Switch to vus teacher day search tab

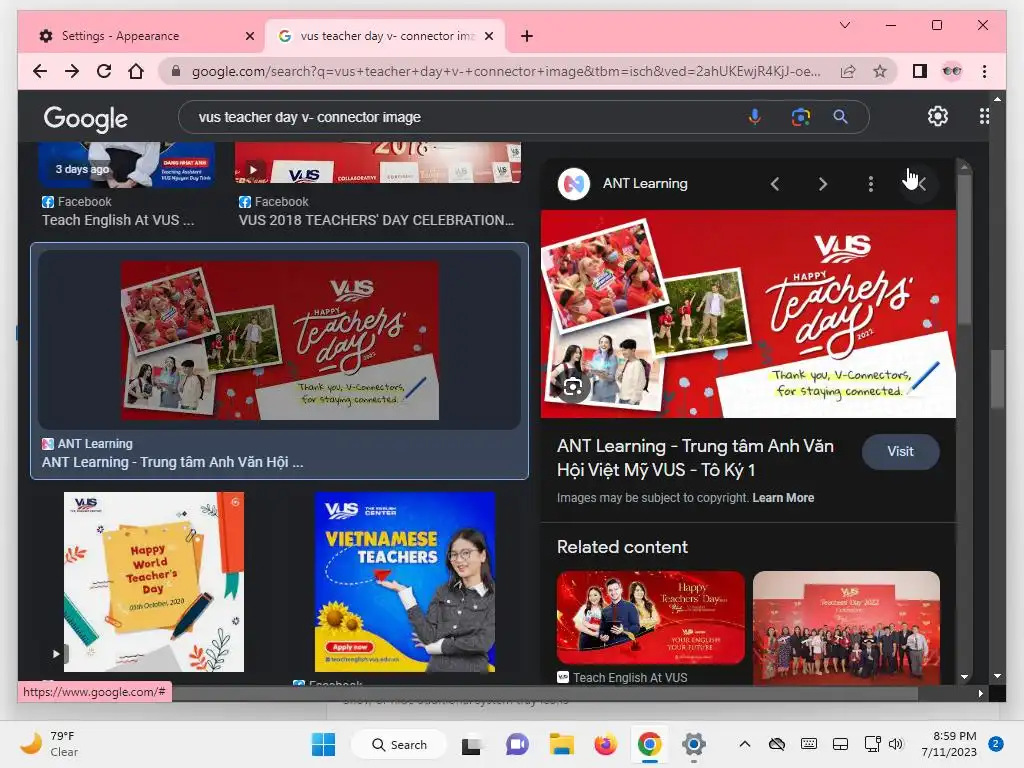pyautogui.click(x=387, y=36)
